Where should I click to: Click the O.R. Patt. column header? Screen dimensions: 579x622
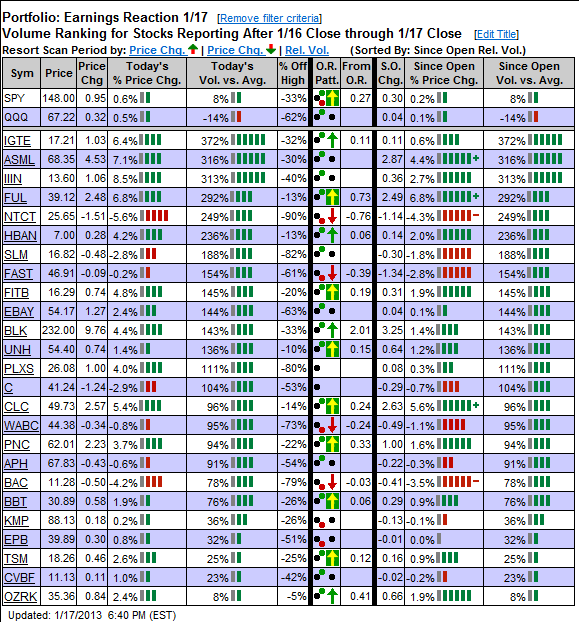click(x=326, y=73)
